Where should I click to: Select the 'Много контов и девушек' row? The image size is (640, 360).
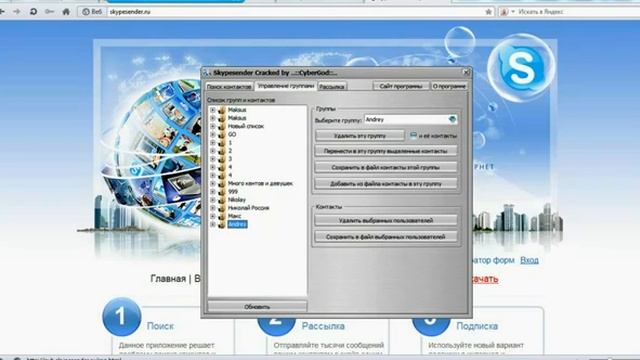tap(260, 183)
